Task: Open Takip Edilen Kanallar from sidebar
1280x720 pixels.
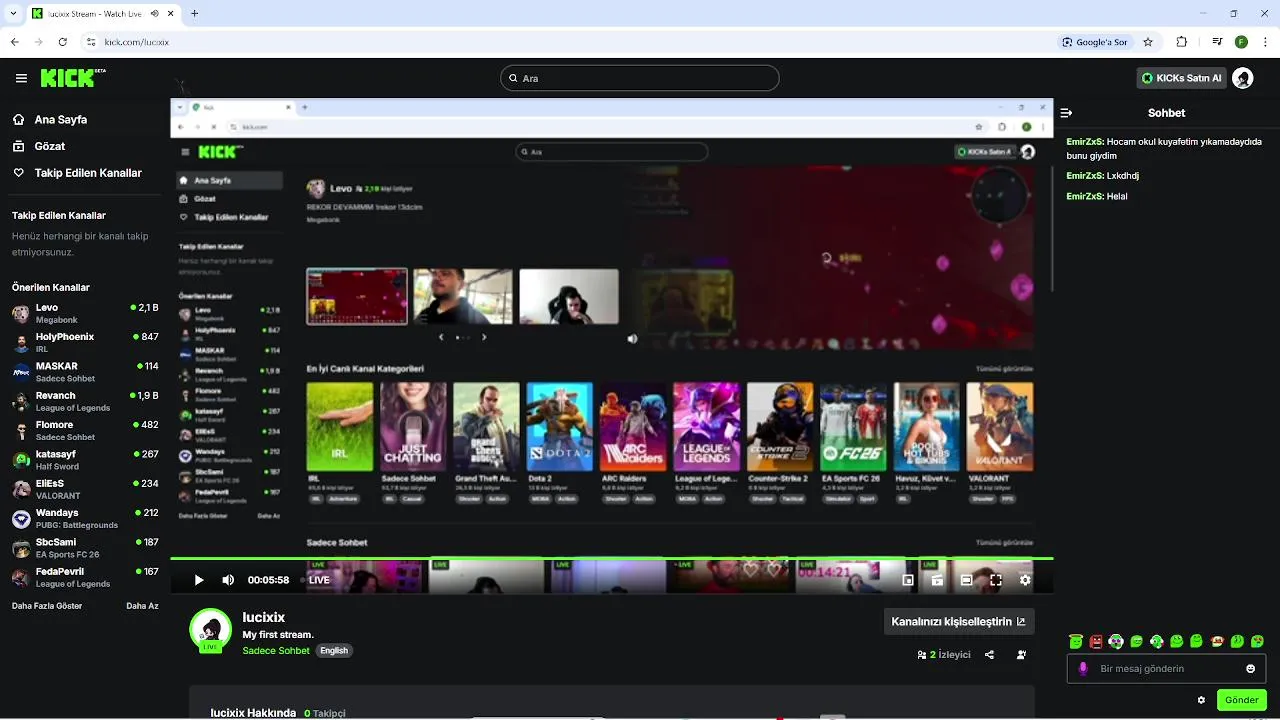Action: pos(78,173)
